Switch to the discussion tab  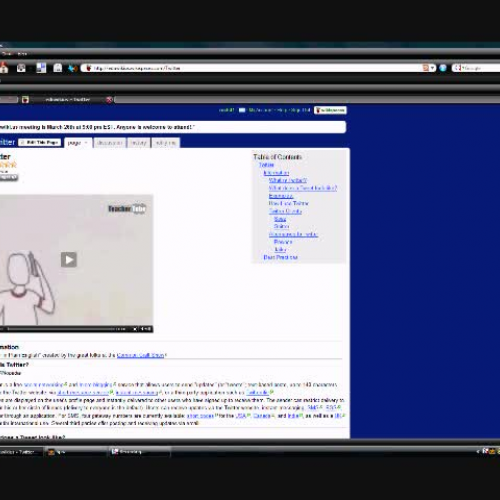pyautogui.click(x=109, y=143)
